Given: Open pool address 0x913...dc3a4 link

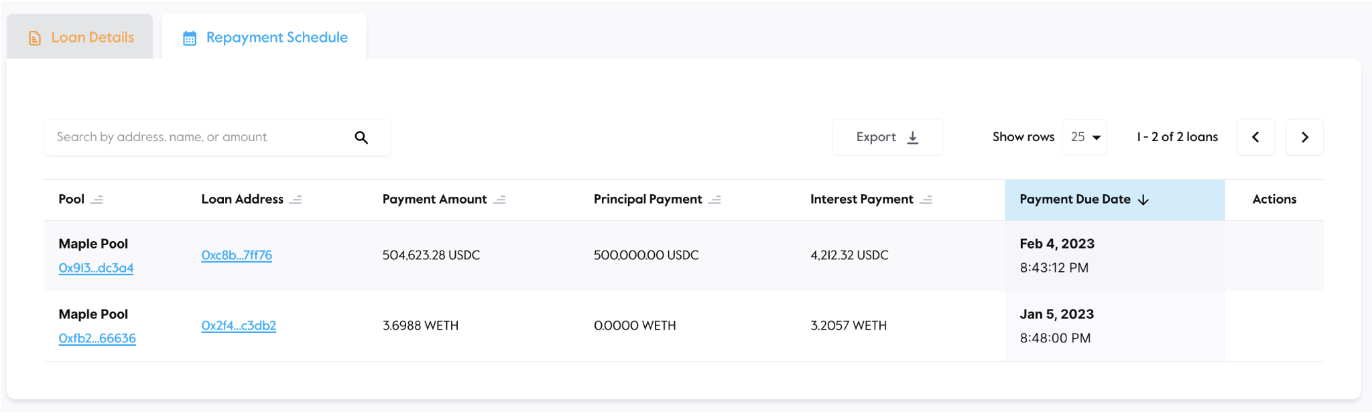Looking at the screenshot, I should point(96,268).
